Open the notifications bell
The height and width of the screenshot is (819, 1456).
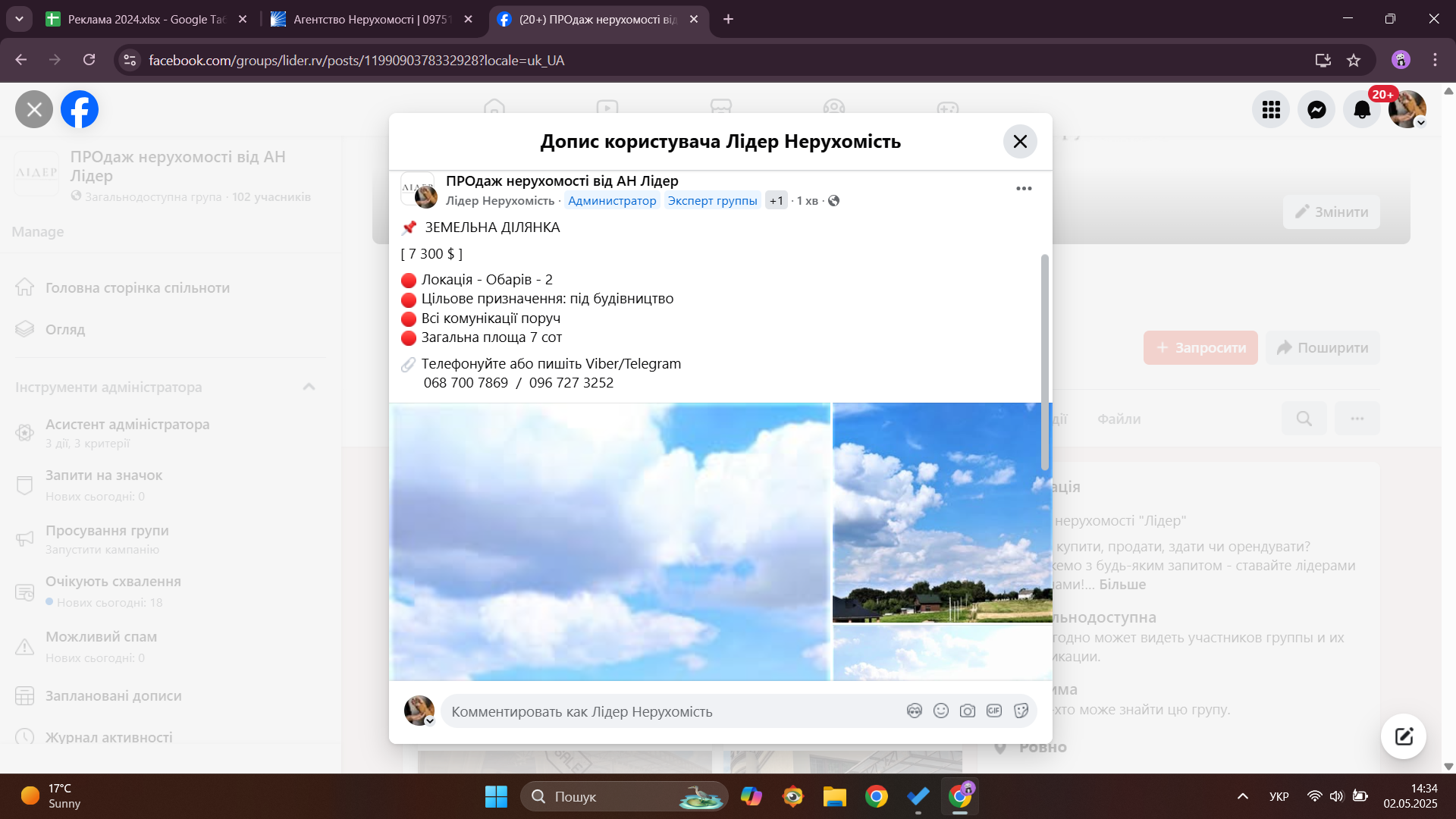tap(1362, 110)
